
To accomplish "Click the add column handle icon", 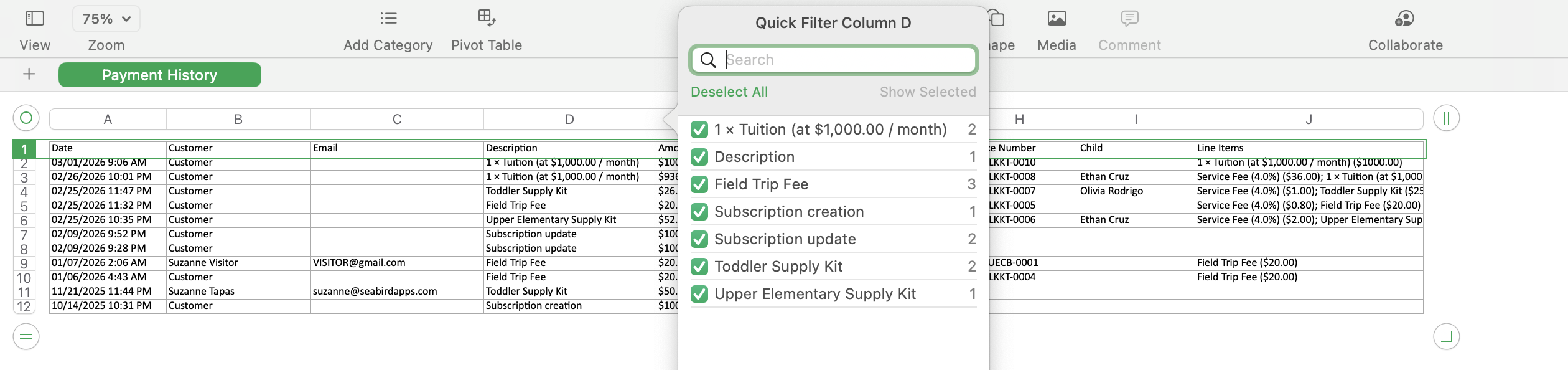I will (1446, 118).
